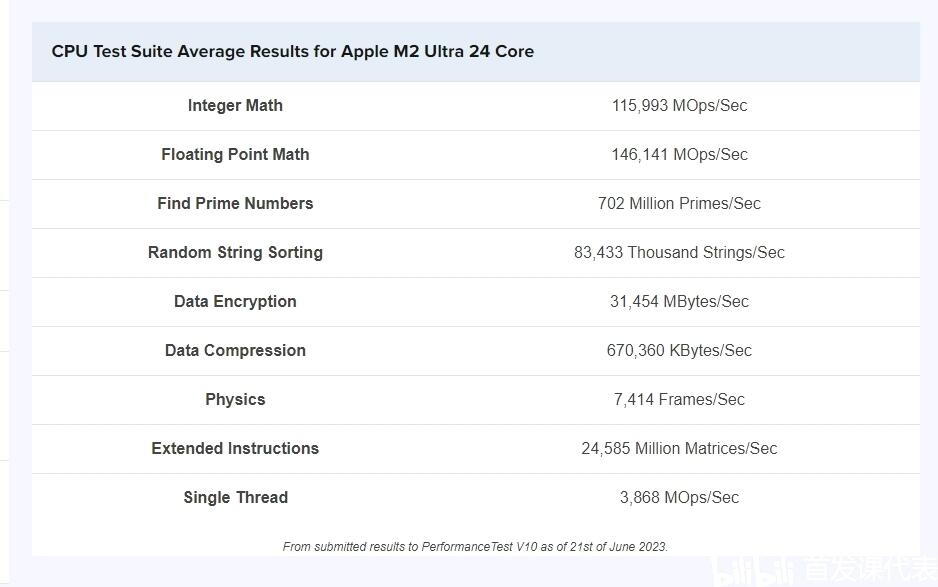Select the Data Encryption row label
Image resolution: width=938 pixels, height=587 pixels.
[235, 301]
